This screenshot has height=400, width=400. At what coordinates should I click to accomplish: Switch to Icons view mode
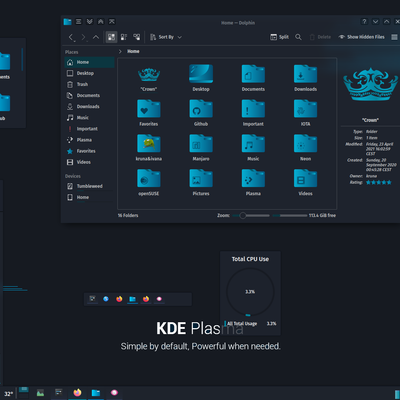(111, 37)
